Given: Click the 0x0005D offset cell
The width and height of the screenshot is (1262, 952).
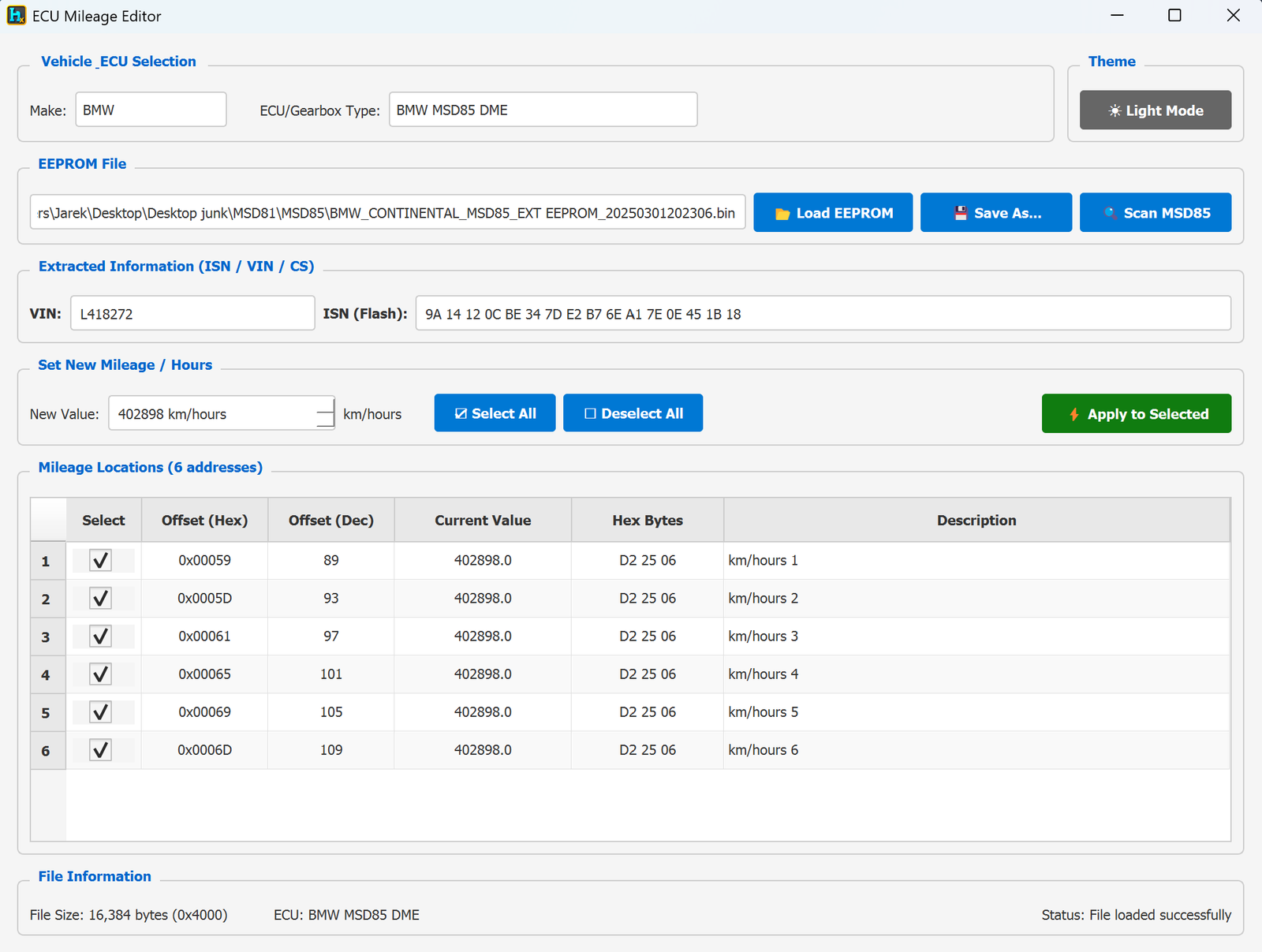Looking at the screenshot, I should 205,599.
